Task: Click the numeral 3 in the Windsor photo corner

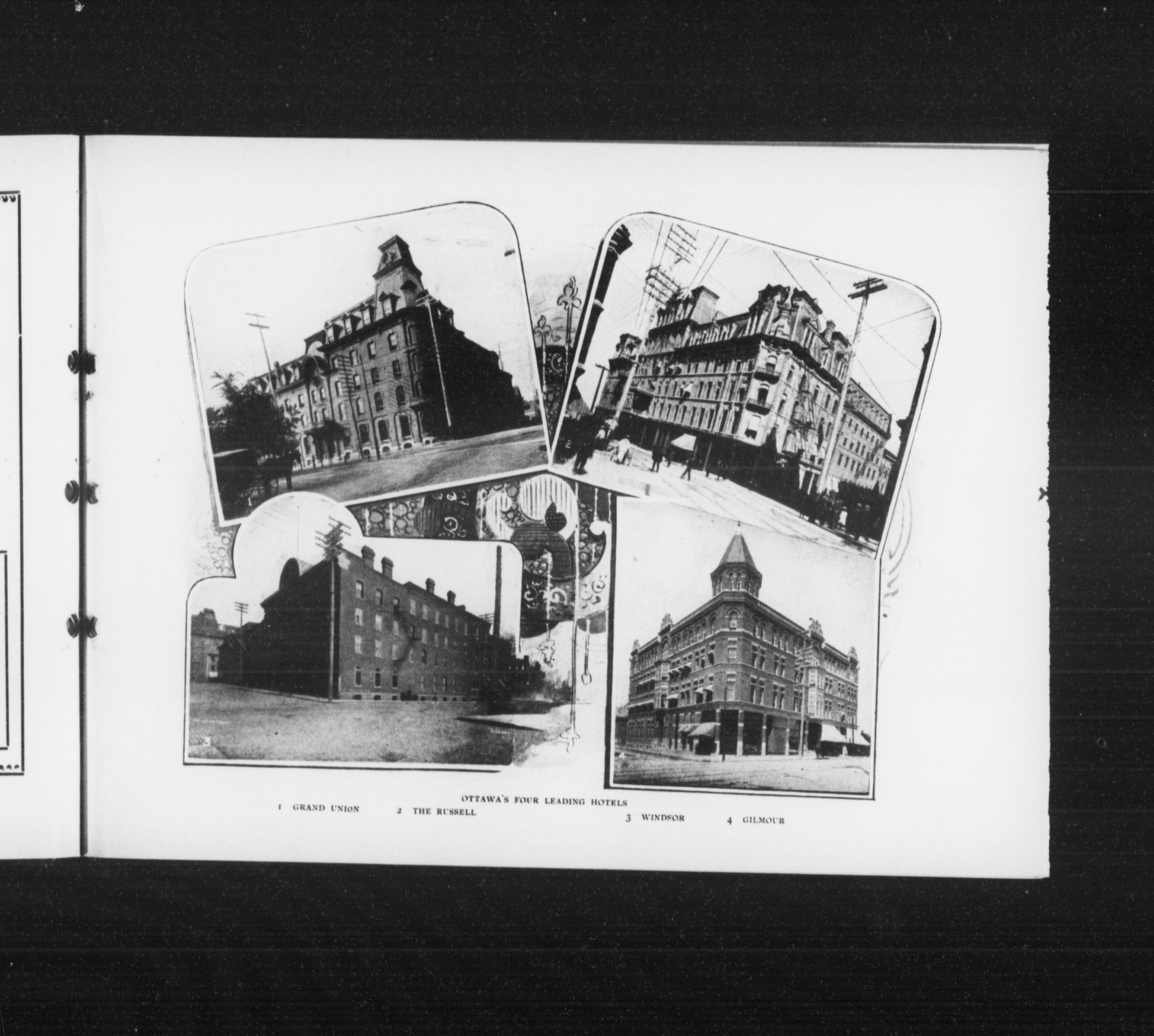Action: click(207, 741)
